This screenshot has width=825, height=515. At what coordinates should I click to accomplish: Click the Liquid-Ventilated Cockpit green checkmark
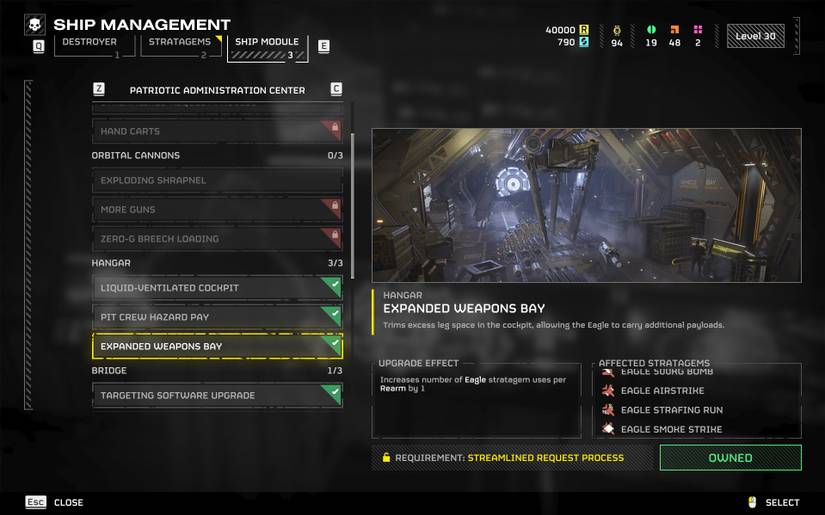(335, 285)
